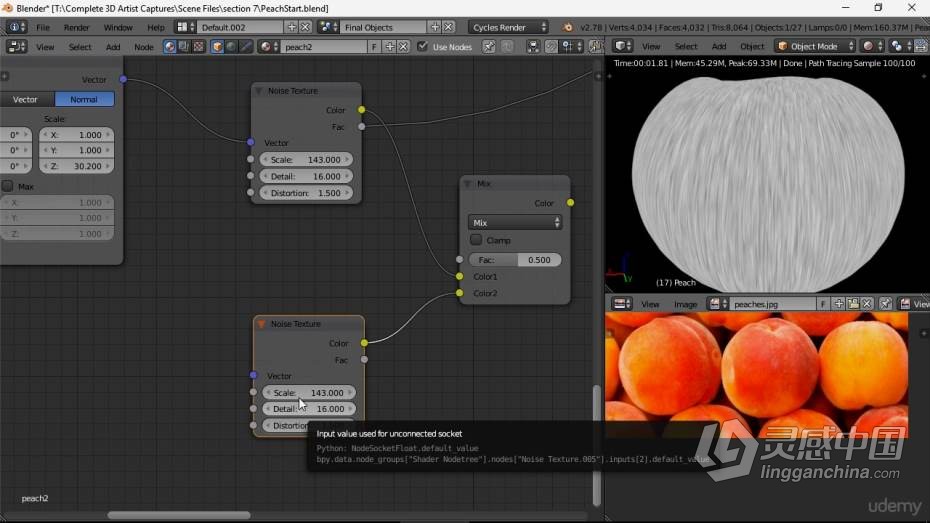930x523 pixels.
Task: Open the Image menu in image editor
Action: point(686,304)
